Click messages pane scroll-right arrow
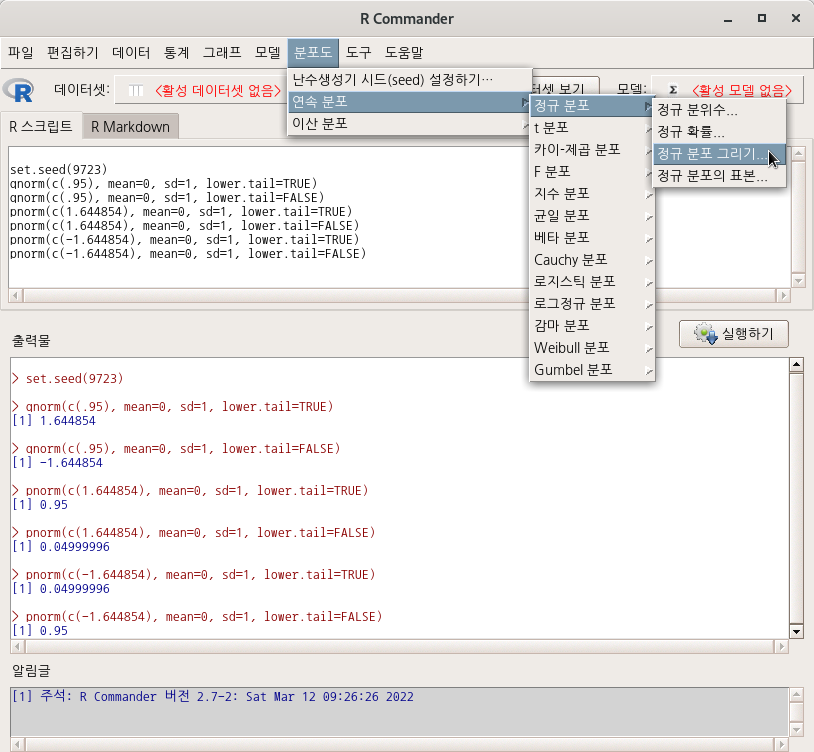This screenshot has height=752, width=814. (x=781, y=744)
